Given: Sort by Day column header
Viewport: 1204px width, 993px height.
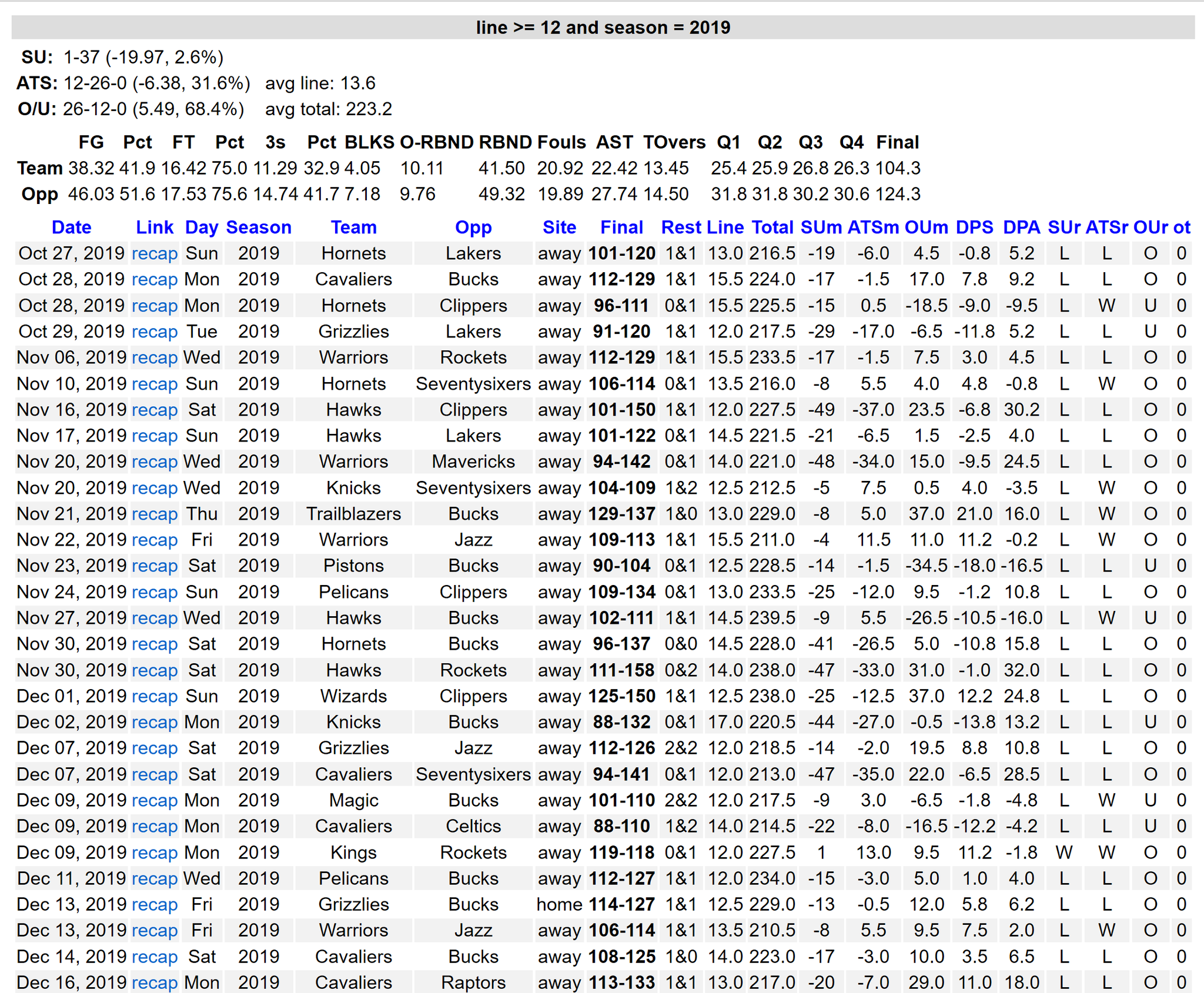Looking at the screenshot, I should [202, 228].
